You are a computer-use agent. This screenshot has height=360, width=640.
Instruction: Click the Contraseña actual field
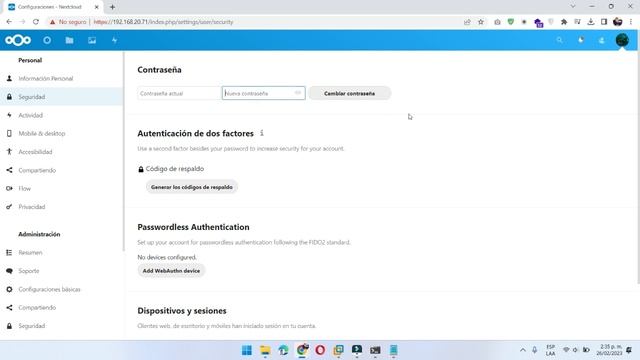coord(179,93)
